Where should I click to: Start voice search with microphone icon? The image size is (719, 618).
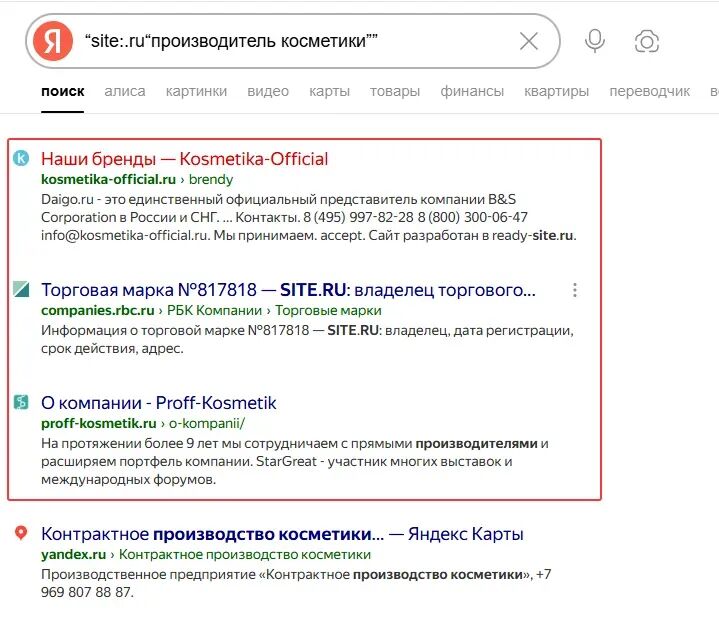click(x=595, y=41)
